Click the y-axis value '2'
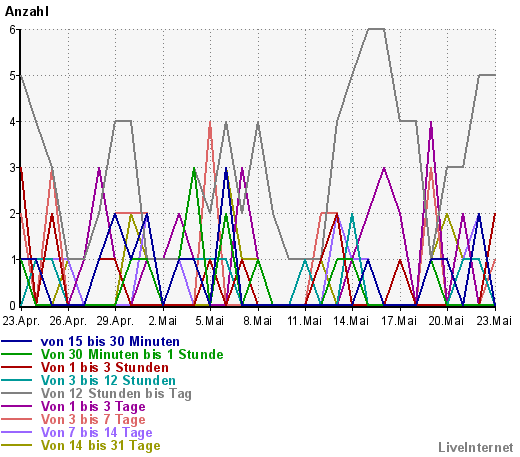This screenshot has width=520, height=457. pos(13,214)
